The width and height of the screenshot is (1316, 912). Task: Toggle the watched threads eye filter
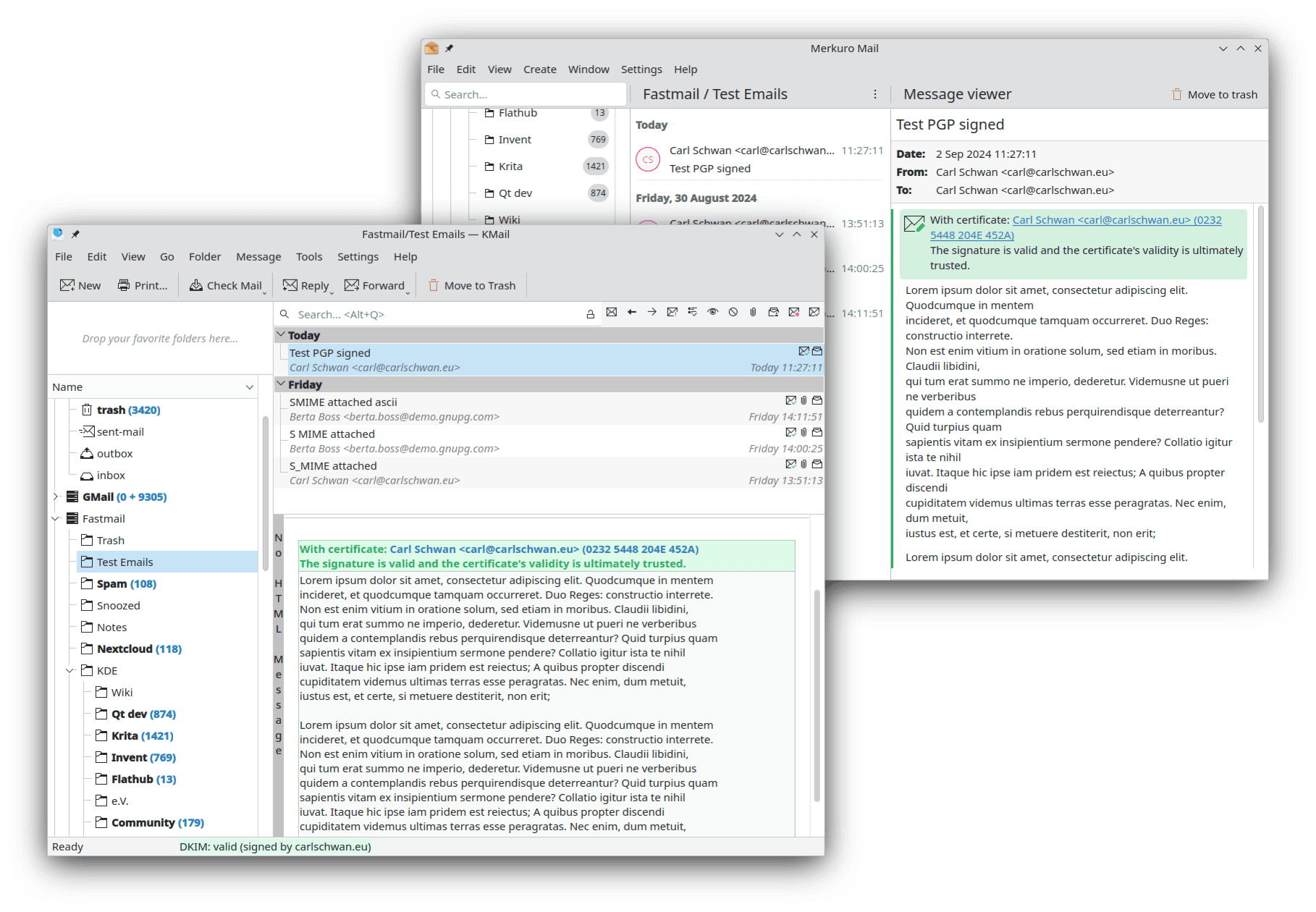[713, 312]
